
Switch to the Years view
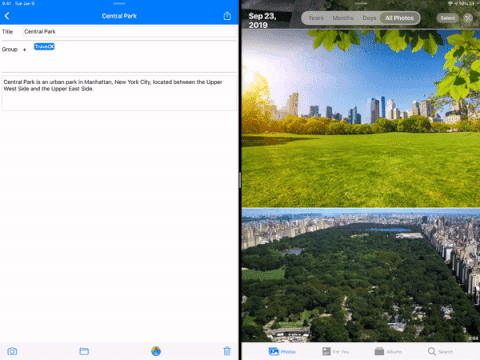point(316,18)
